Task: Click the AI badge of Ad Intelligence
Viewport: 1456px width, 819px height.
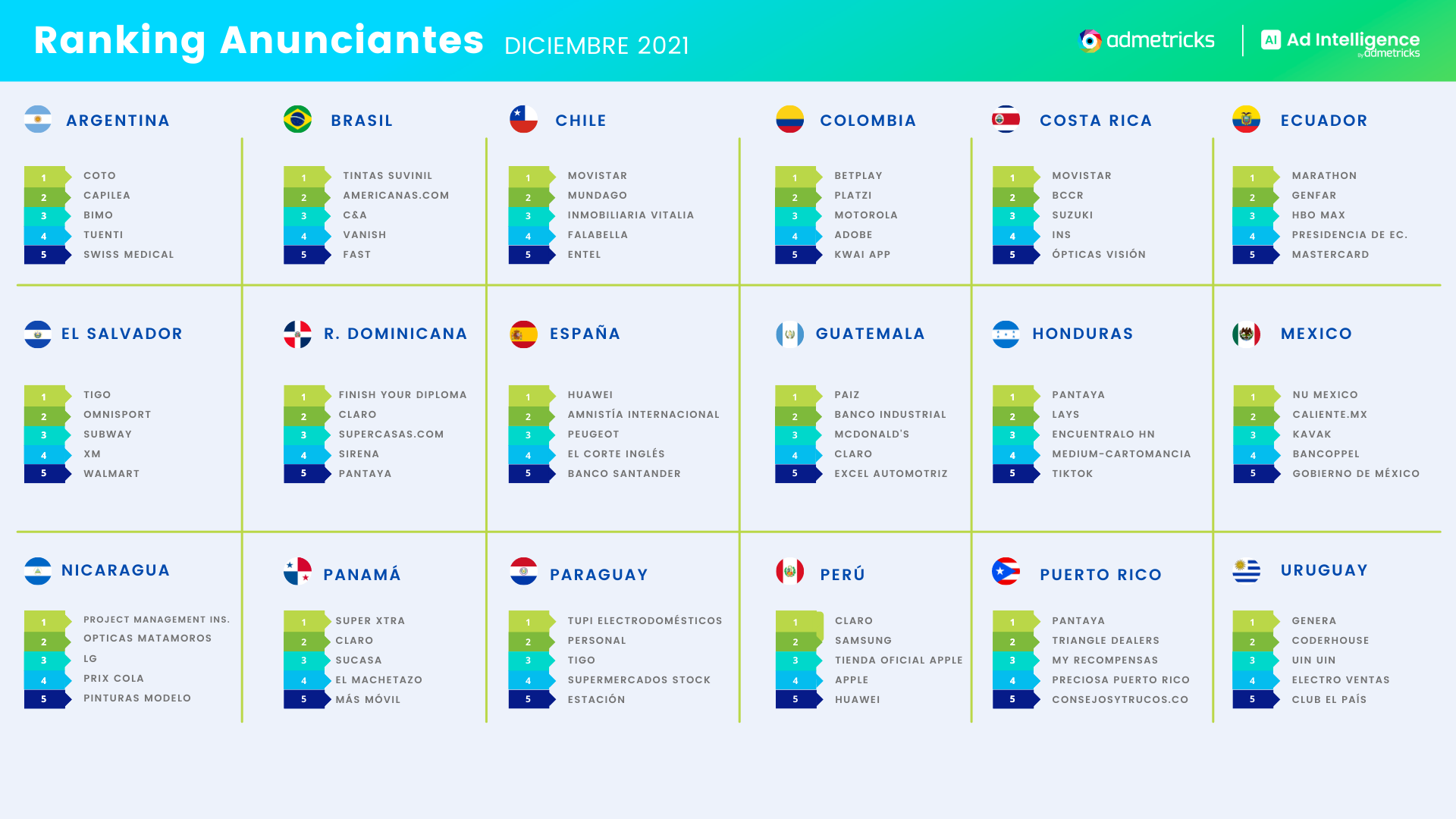Action: [1270, 39]
